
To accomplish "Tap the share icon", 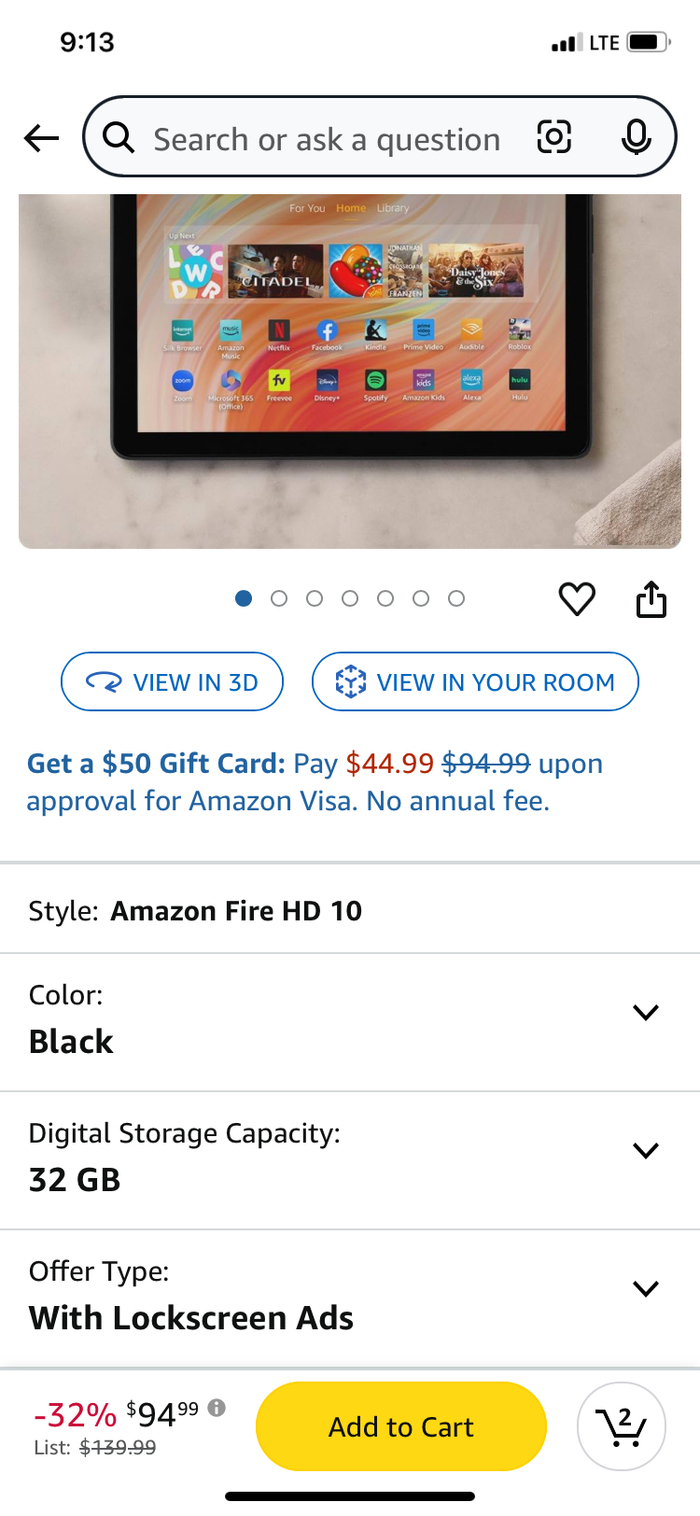I will point(651,599).
